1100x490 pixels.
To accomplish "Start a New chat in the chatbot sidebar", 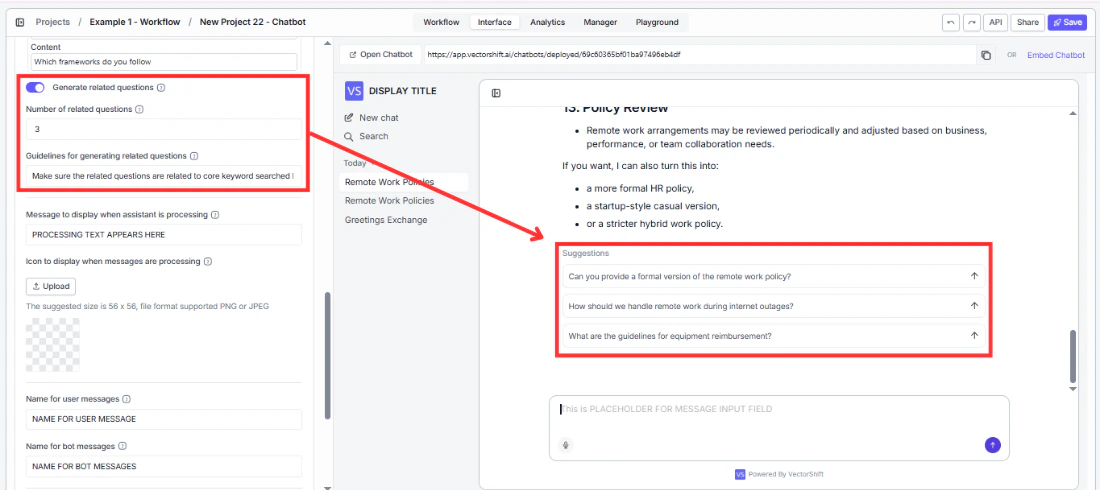I will pyautogui.click(x=372, y=118).
